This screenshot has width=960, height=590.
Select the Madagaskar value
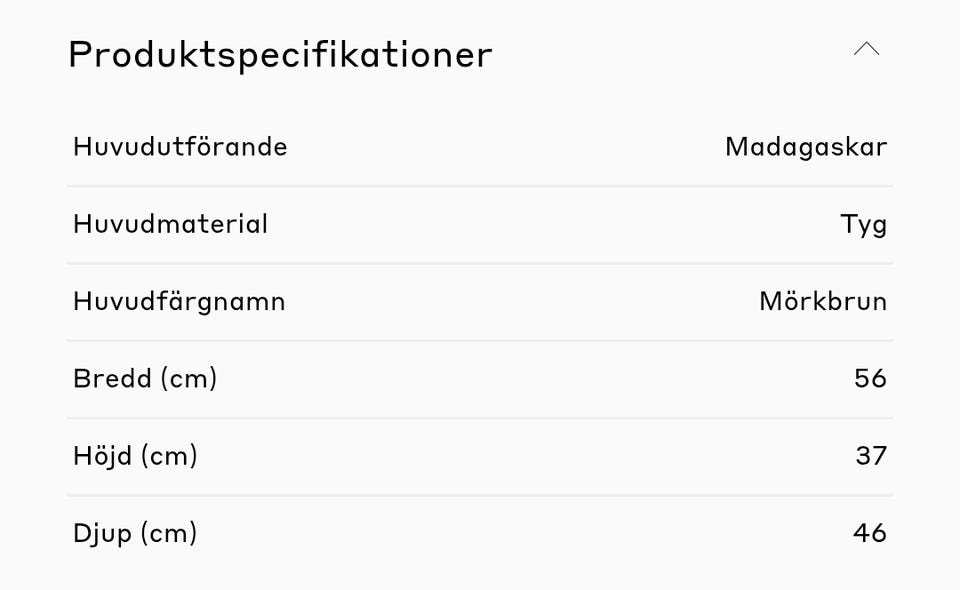coord(806,147)
